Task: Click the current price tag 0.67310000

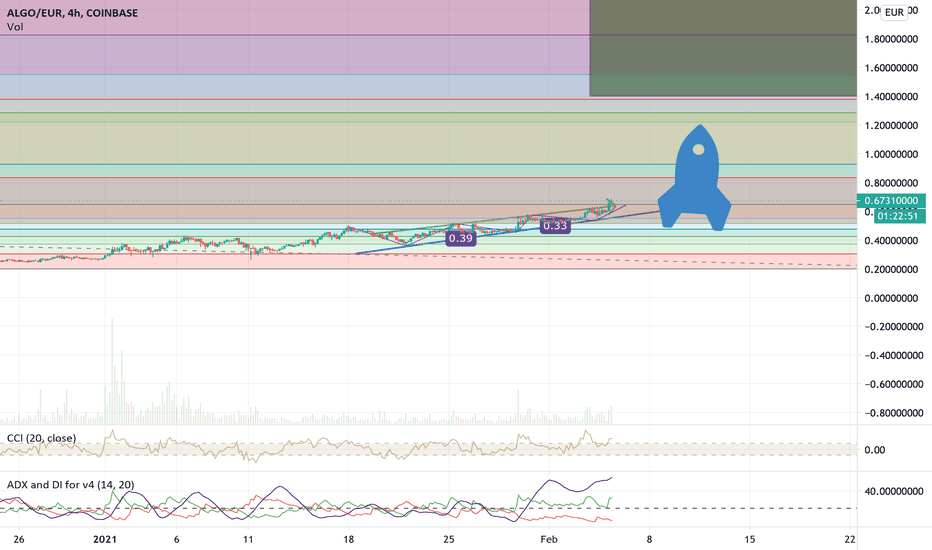Action: click(891, 200)
